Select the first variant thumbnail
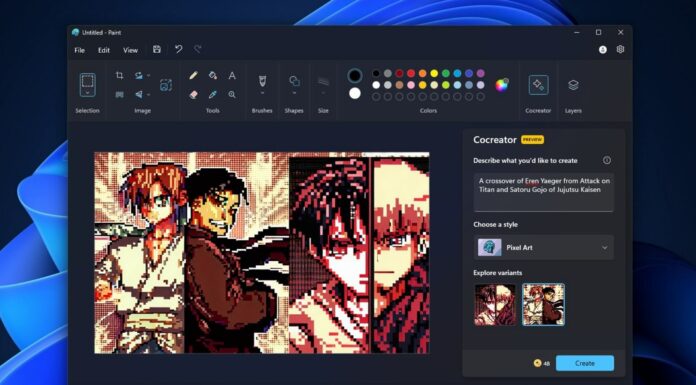 [x=495, y=305]
